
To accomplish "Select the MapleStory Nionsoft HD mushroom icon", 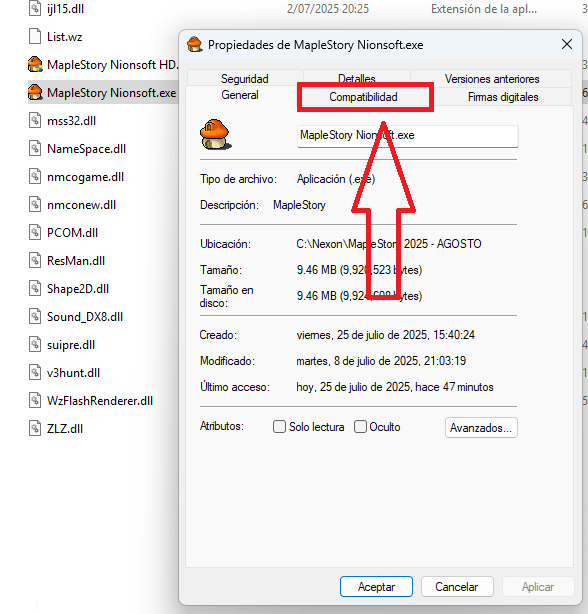I will [35, 65].
